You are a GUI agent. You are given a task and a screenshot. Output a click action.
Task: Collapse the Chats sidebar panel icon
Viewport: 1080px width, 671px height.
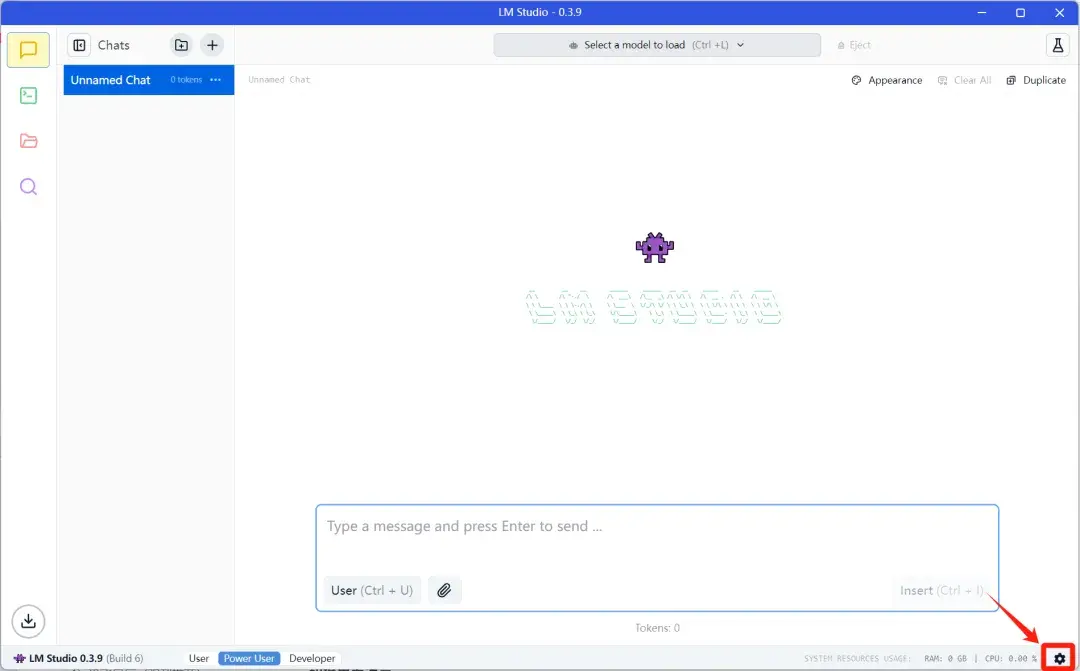[79, 45]
